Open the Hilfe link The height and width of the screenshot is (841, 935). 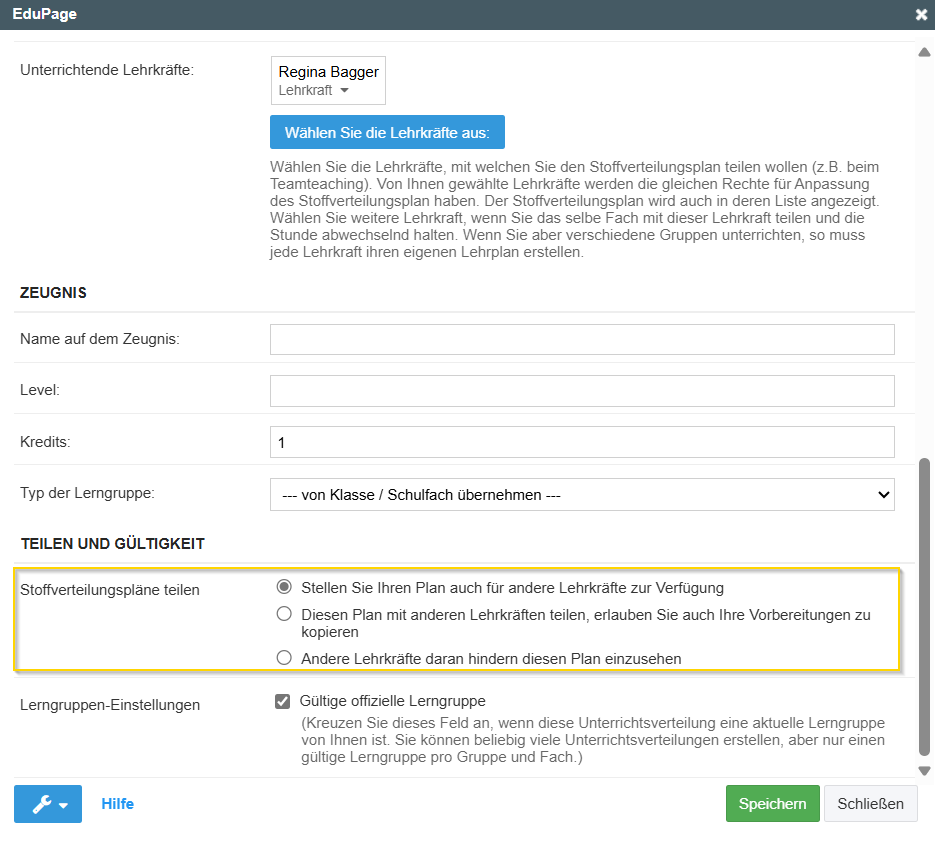[117, 804]
